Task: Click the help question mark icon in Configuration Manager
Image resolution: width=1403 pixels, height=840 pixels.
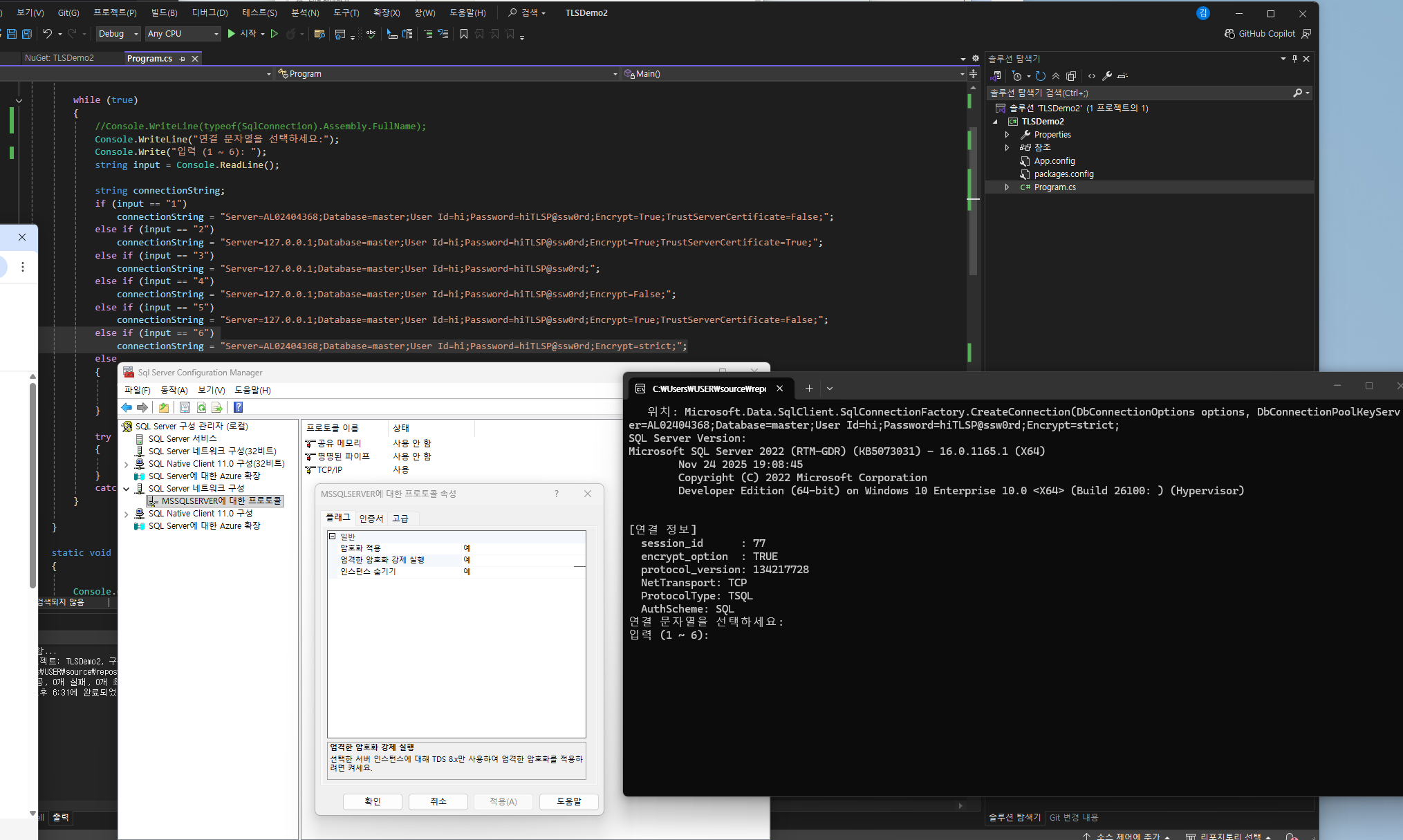Action: (x=238, y=407)
